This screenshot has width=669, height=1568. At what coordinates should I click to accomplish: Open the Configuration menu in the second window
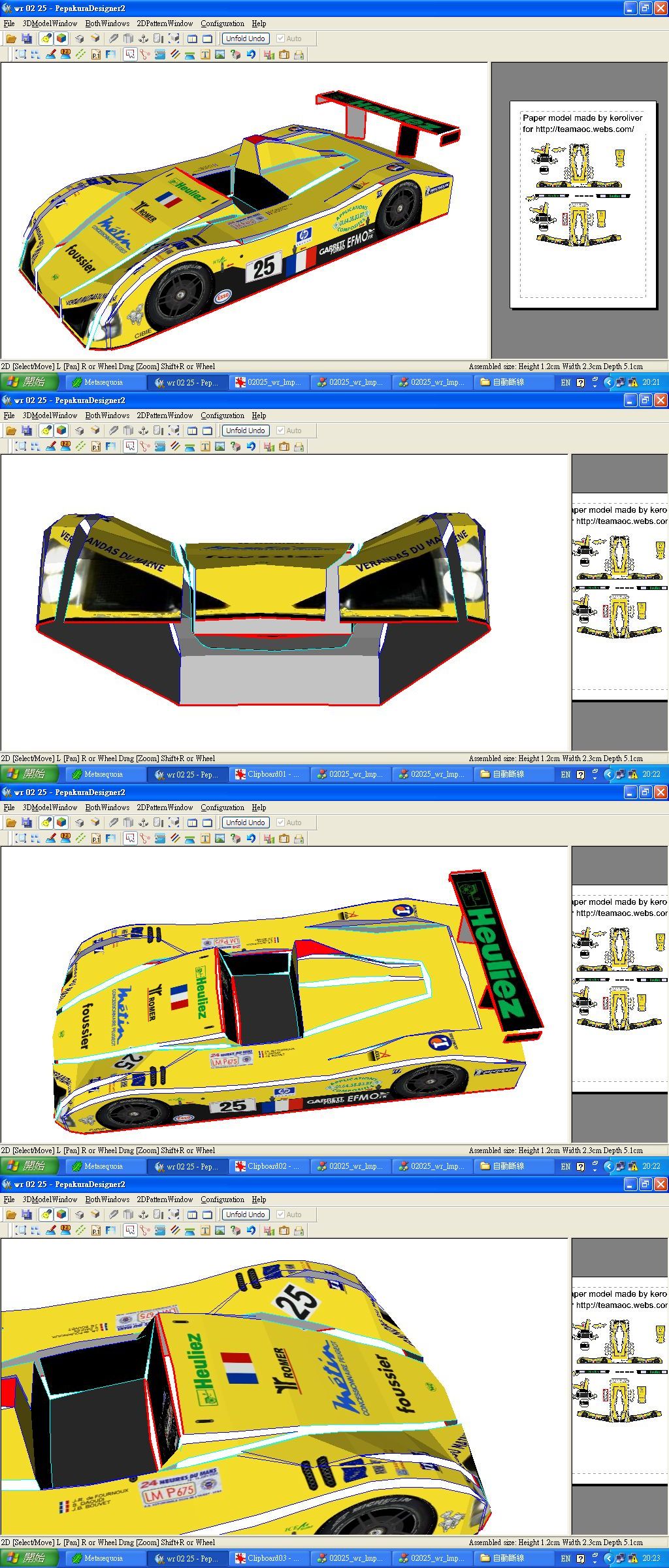222,416
